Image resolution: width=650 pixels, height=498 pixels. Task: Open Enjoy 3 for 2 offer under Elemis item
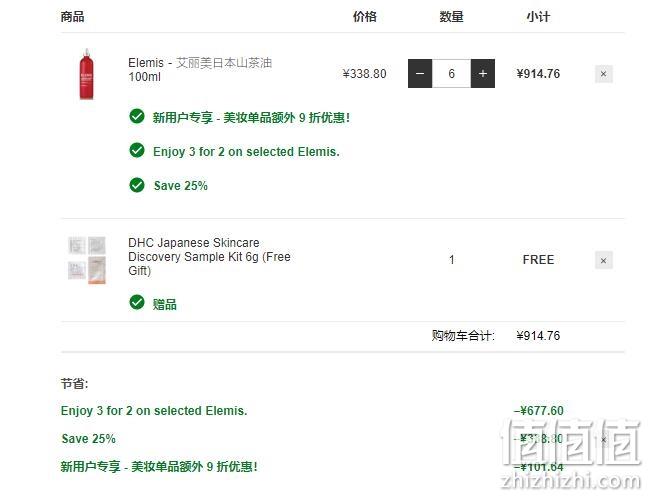tap(246, 152)
